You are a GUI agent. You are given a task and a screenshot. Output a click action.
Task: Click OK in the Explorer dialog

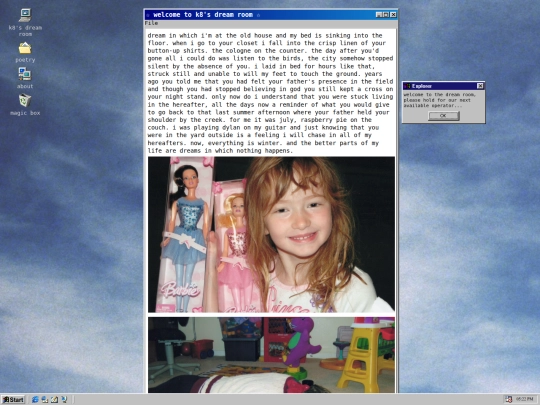tap(443, 116)
